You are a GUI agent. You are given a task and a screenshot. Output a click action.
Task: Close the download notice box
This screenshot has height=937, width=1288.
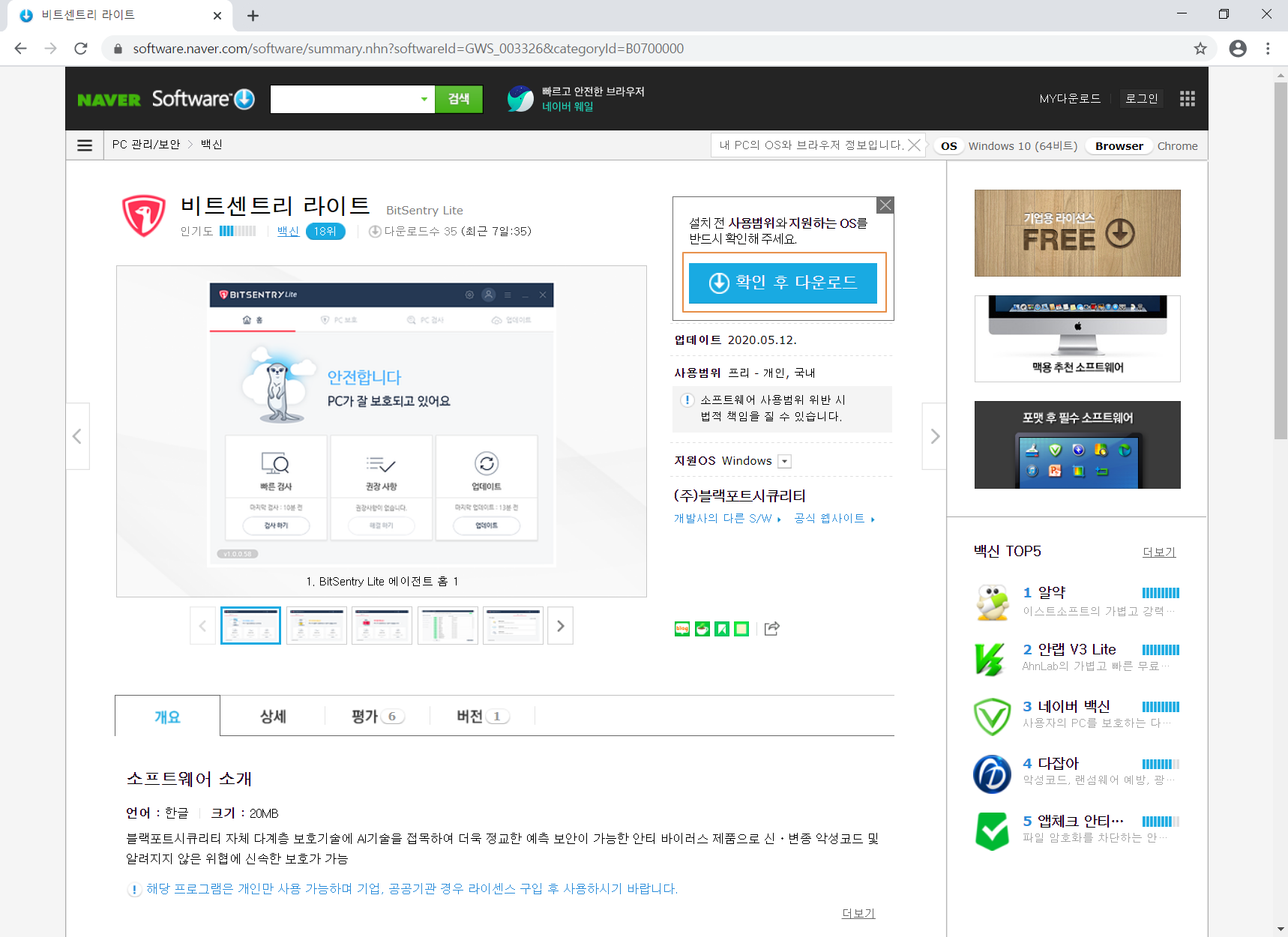click(885, 205)
